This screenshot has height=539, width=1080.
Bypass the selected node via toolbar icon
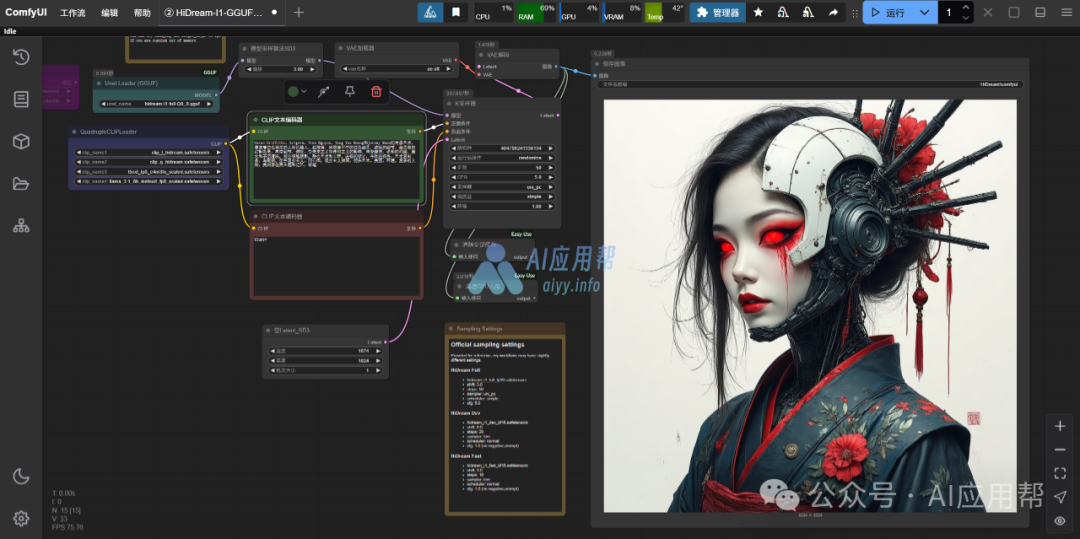click(324, 92)
